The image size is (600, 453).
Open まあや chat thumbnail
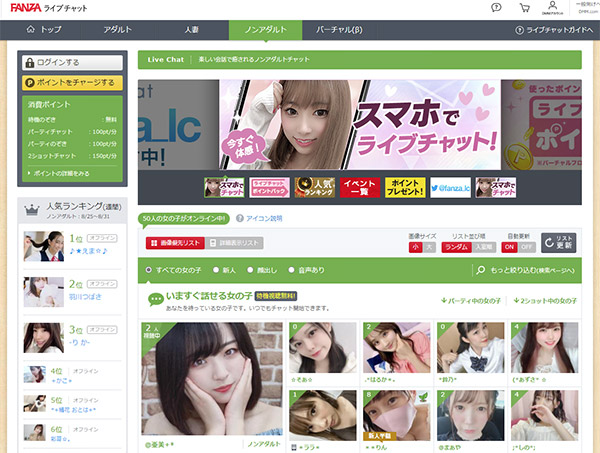point(471,416)
